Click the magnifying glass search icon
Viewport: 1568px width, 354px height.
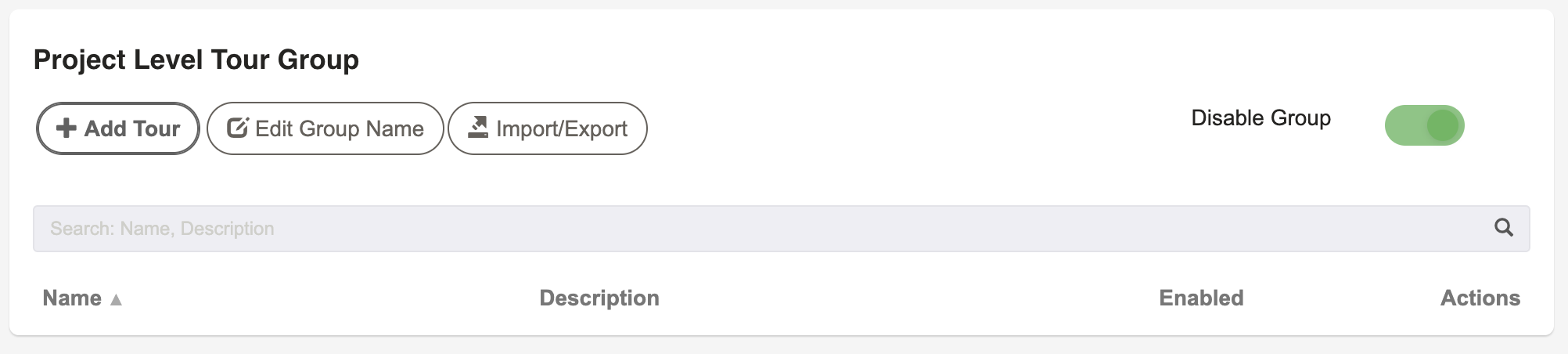(1504, 228)
